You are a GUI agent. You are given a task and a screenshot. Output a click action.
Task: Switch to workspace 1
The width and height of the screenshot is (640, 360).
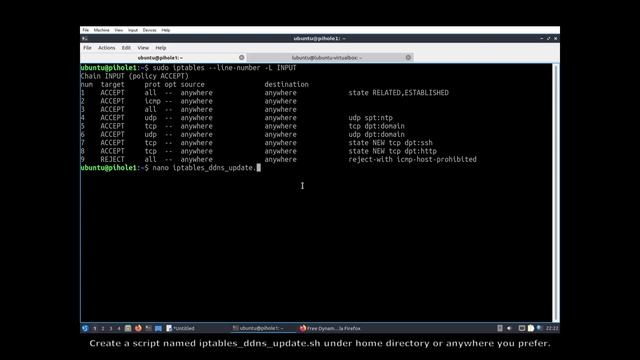point(95,328)
